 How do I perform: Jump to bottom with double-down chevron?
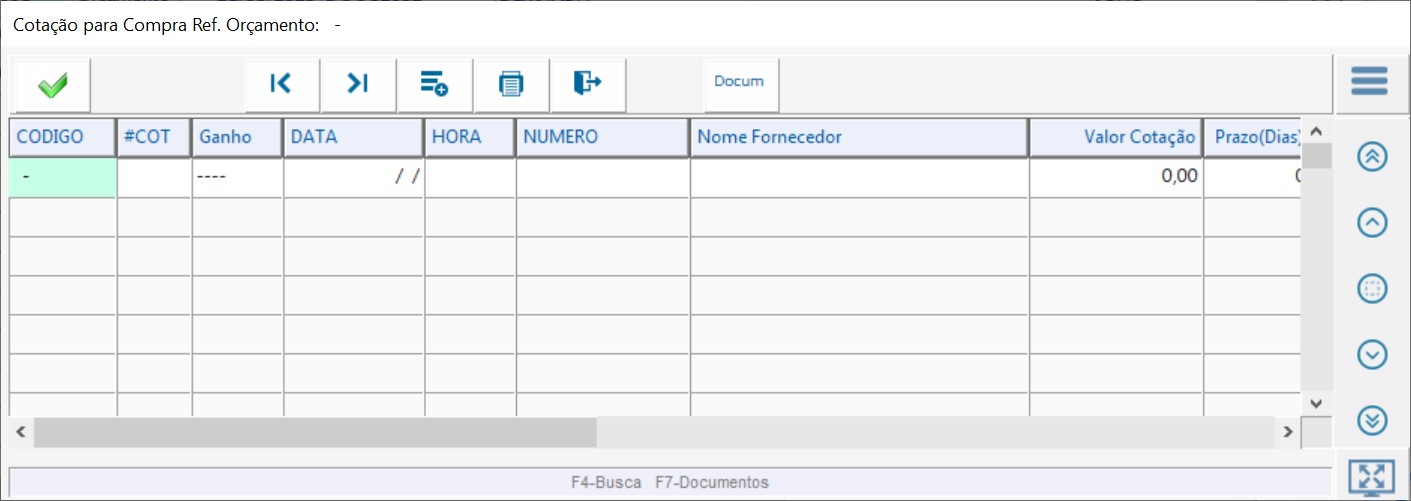(x=1372, y=420)
